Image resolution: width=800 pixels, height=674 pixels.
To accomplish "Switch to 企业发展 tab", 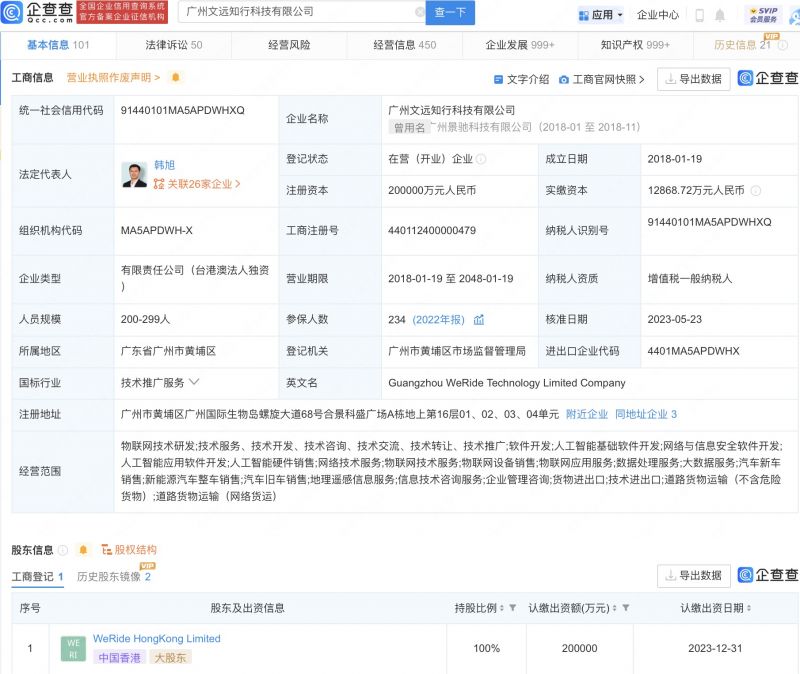I will [520, 45].
